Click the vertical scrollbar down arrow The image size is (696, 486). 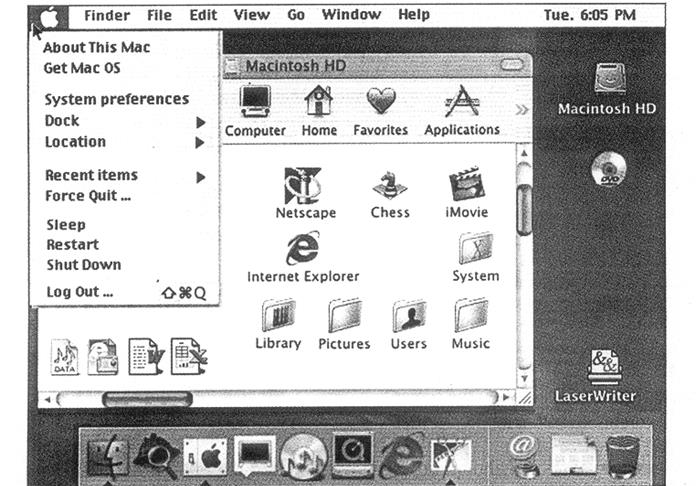pos(524,379)
